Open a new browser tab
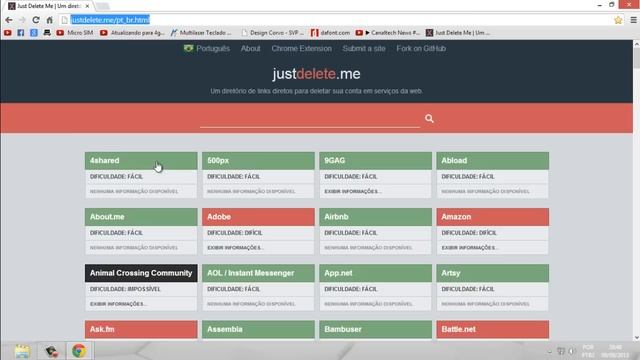The width and height of the screenshot is (640, 360). (x=102, y=6)
